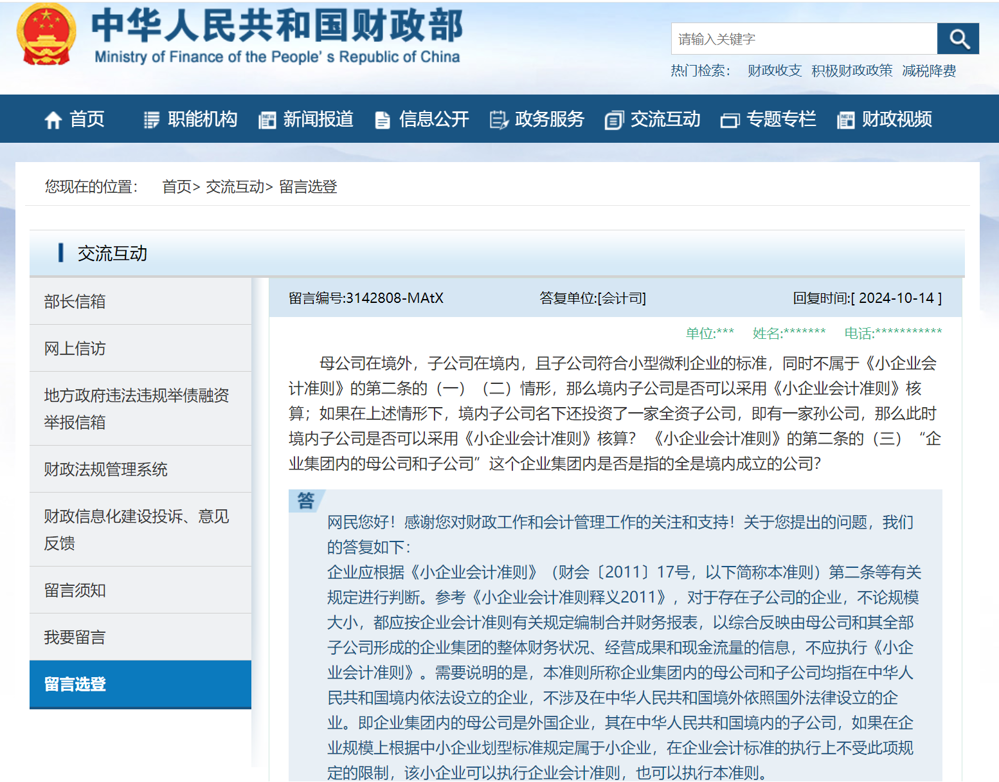Screen dimensions: 999x782
Task: Open 我要留言 in the sidebar
Action: point(140,637)
